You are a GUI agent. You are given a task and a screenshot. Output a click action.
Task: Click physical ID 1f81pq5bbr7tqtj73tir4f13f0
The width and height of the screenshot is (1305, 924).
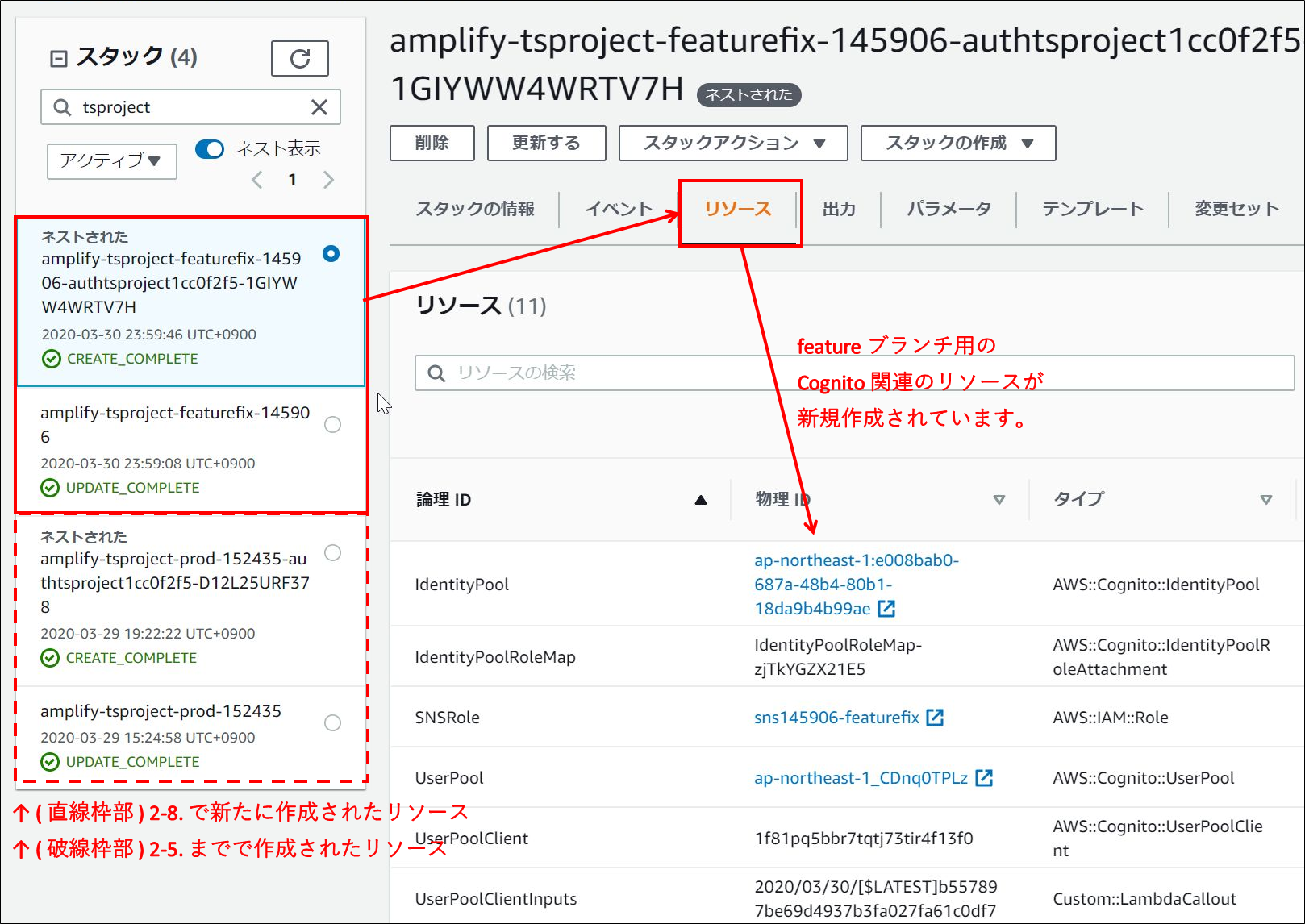tap(864, 839)
